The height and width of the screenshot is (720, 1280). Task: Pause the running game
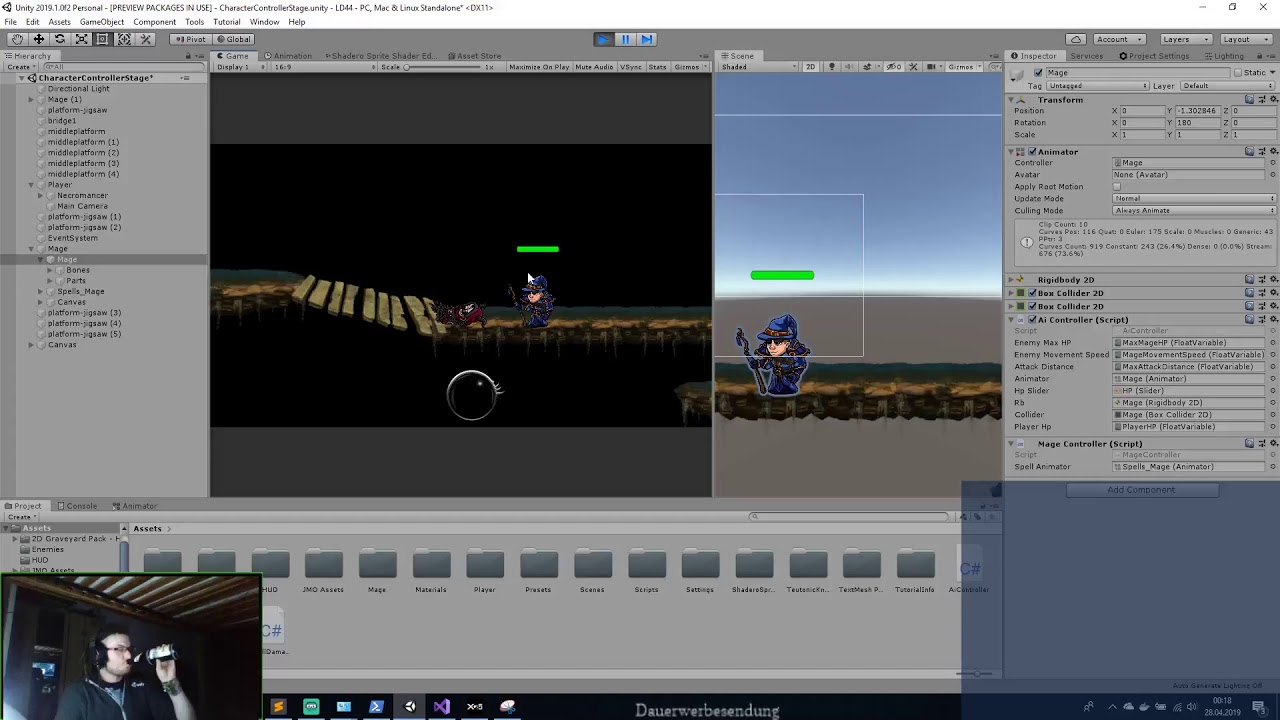625,39
